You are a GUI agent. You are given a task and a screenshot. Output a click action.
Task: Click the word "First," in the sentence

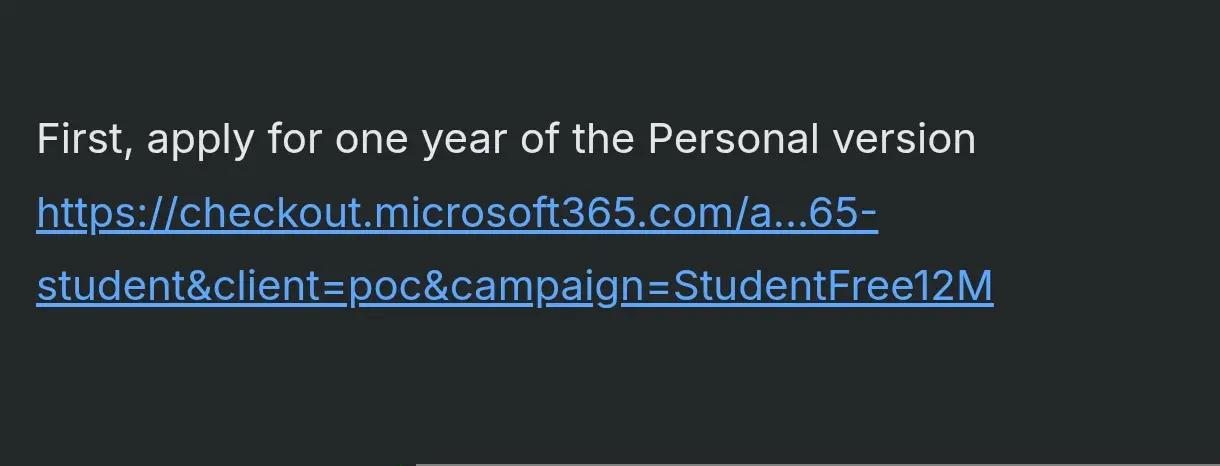click(85, 139)
